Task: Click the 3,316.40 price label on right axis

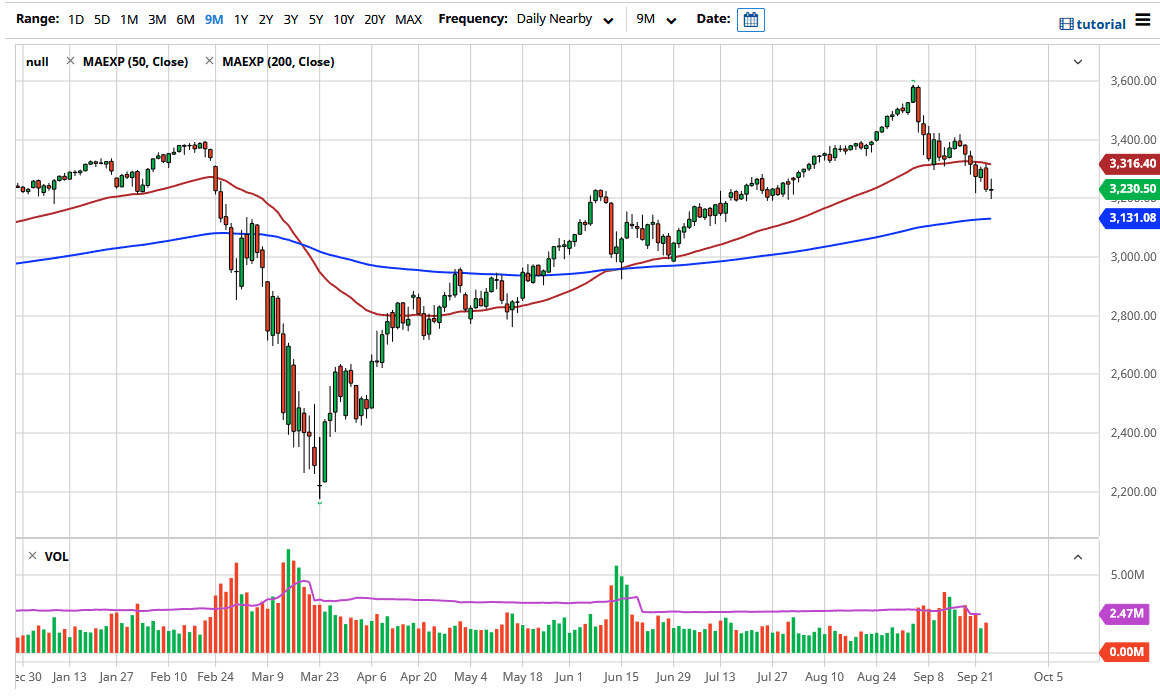Action: (x=1131, y=163)
